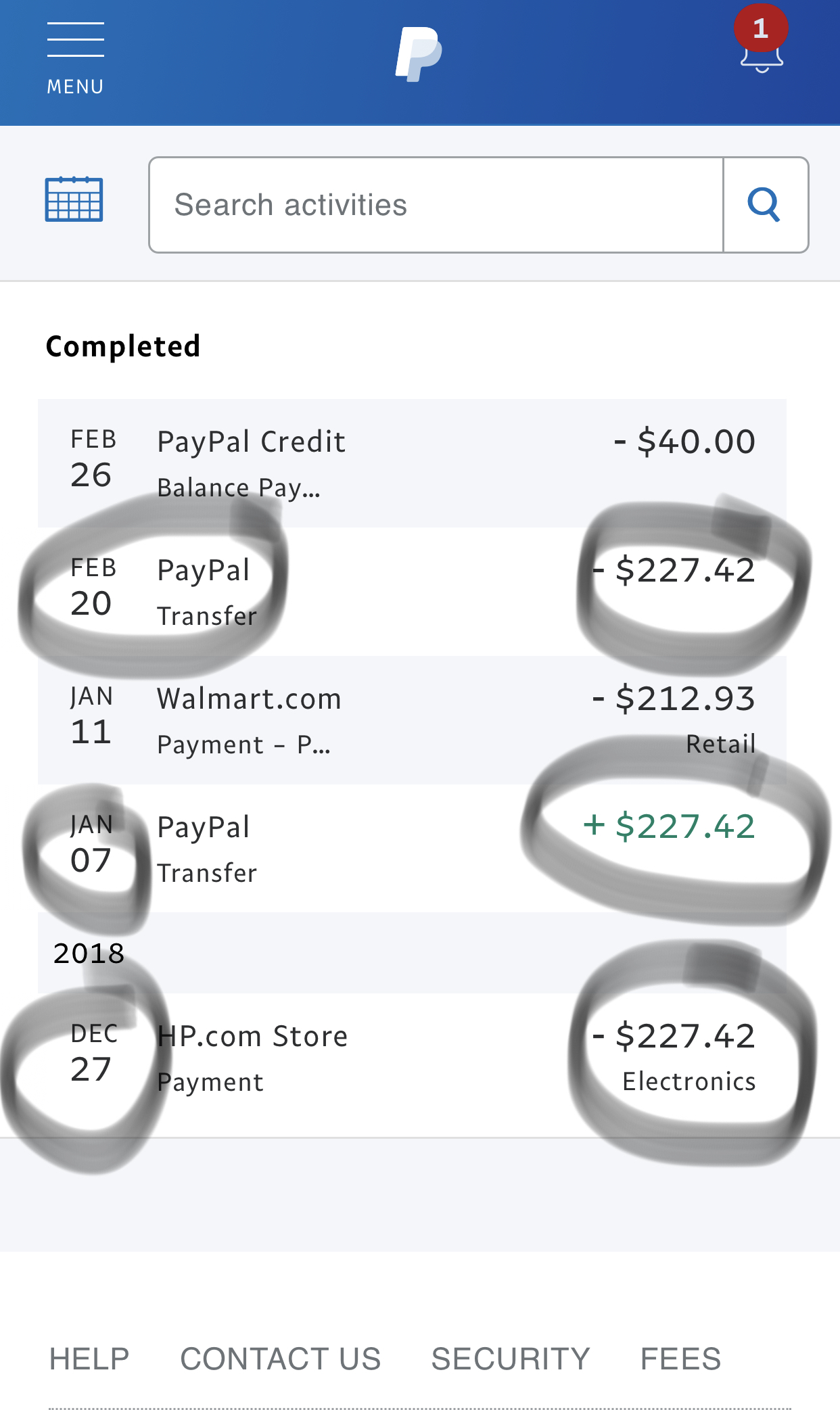Select the +$227.42 credited amount

pyautogui.click(x=669, y=826)
